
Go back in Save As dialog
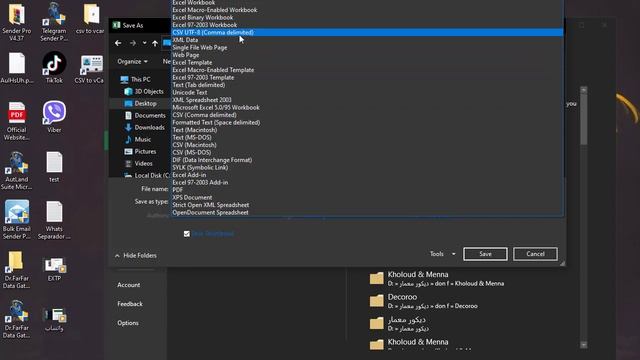point(118,43)
